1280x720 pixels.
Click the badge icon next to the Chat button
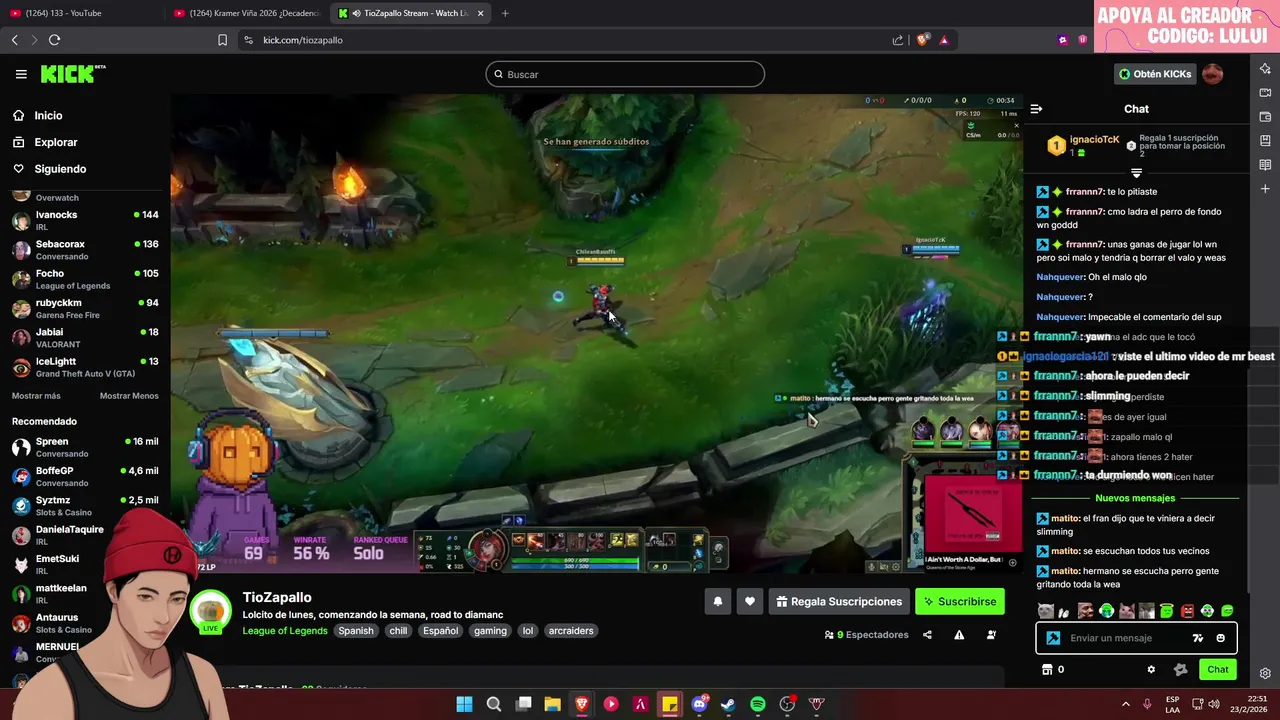[x=1180, y=669]
